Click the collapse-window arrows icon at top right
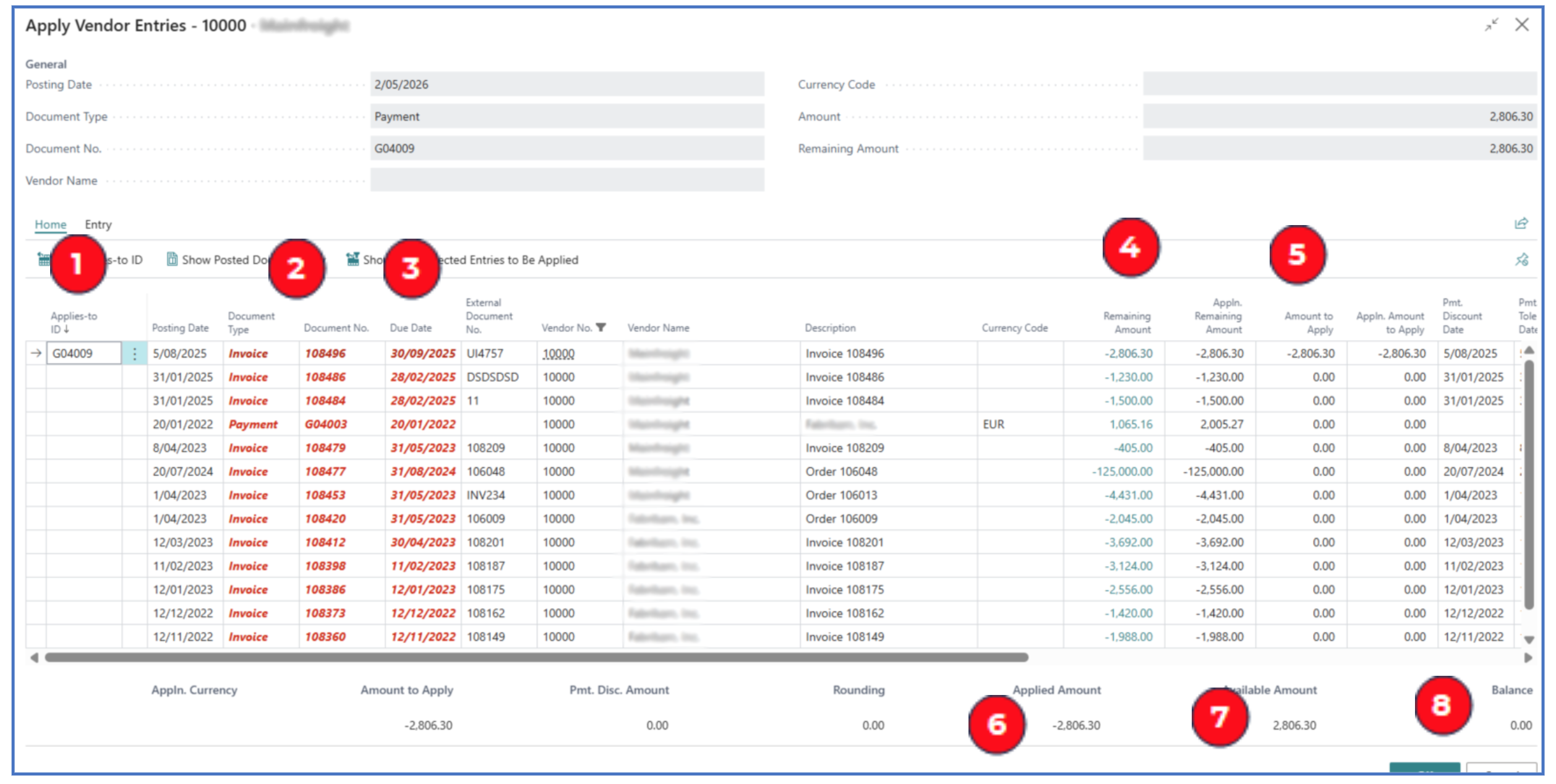 [1491, 25]
